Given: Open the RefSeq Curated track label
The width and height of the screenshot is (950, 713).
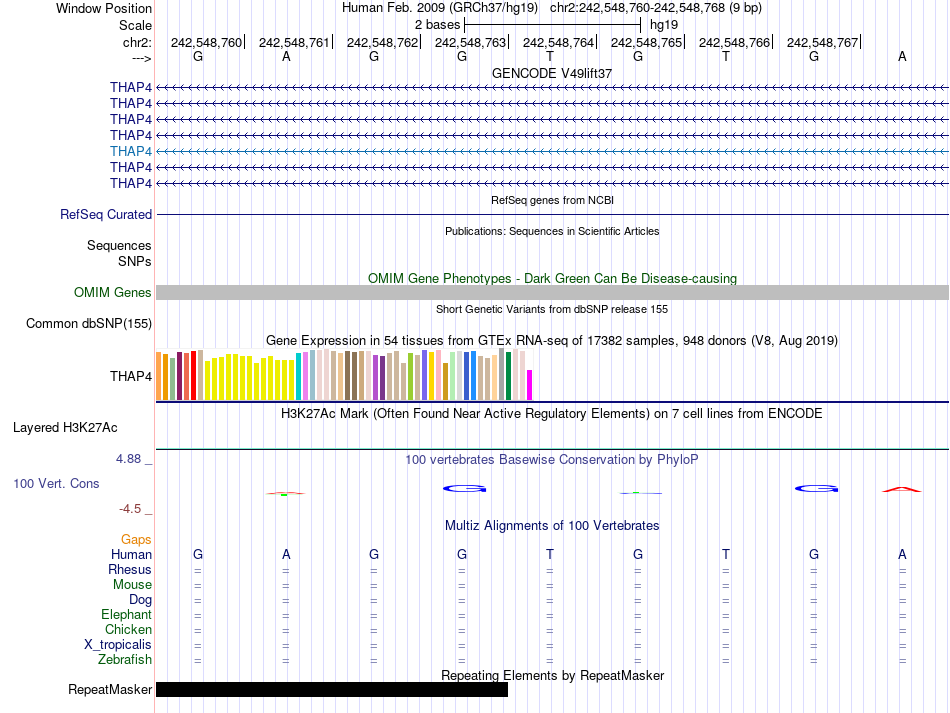Looking at the screenshot, I should click(x=106, y=214).
